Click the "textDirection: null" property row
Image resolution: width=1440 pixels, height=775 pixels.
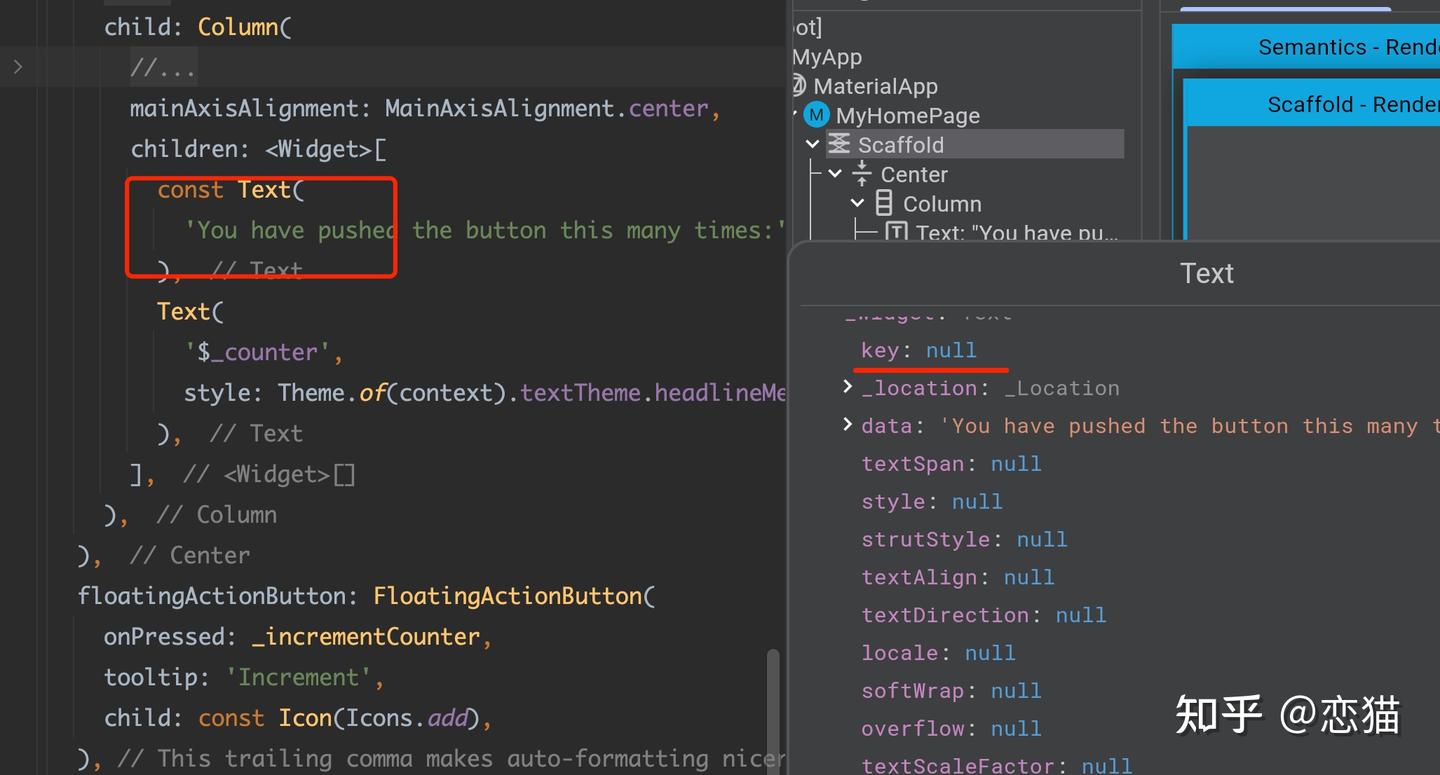(983, 615)
